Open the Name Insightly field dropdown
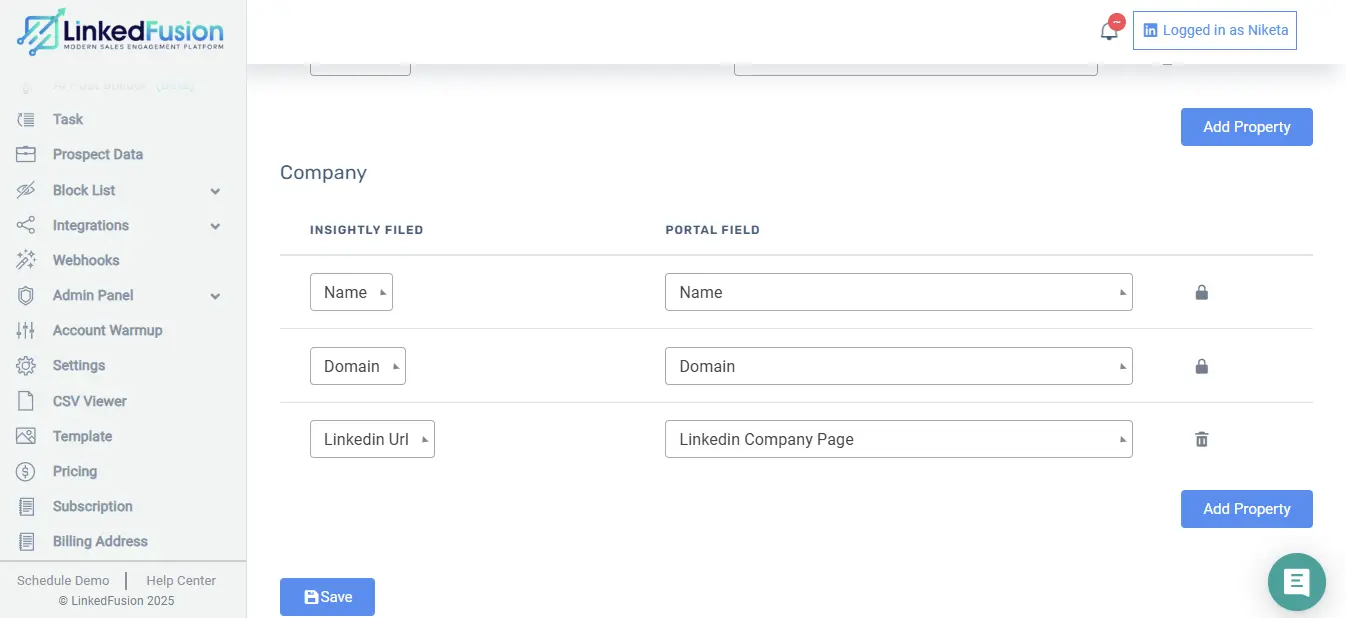This screenshot has width=1346, height=618. click(x=351, y=292)
